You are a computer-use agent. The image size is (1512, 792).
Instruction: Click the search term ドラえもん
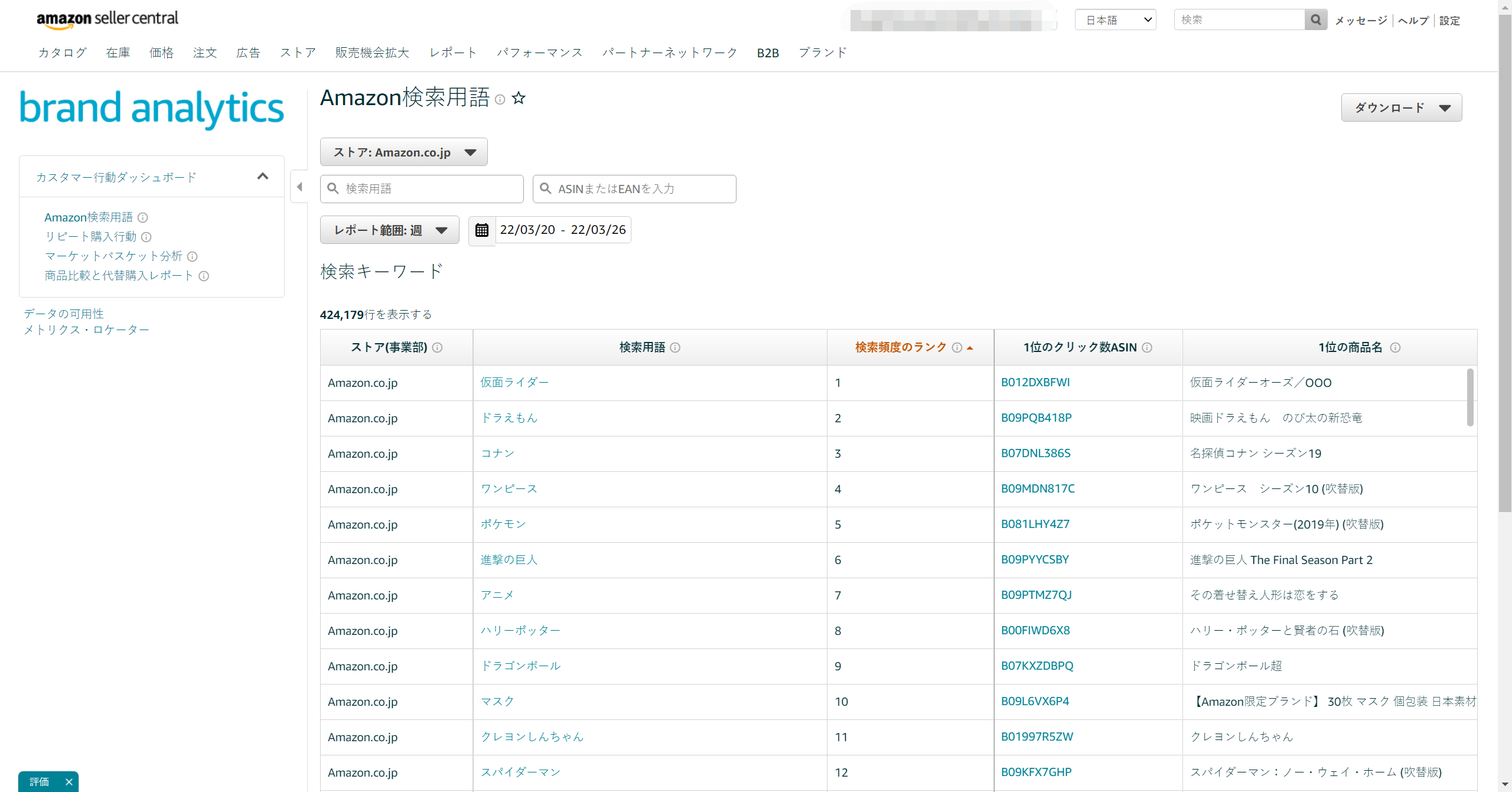[509, 418]
